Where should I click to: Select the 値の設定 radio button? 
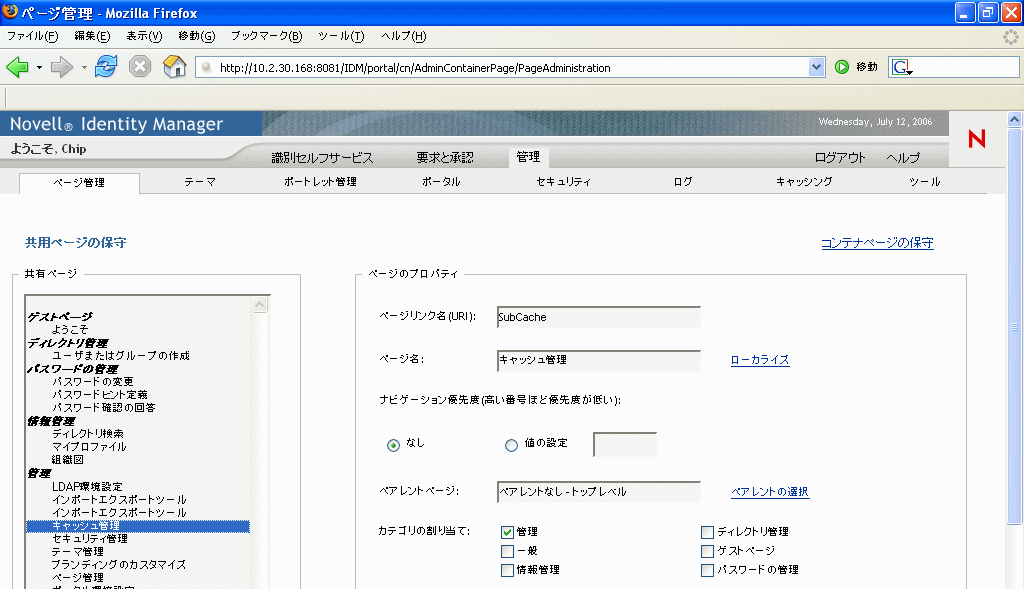point(511,445)
